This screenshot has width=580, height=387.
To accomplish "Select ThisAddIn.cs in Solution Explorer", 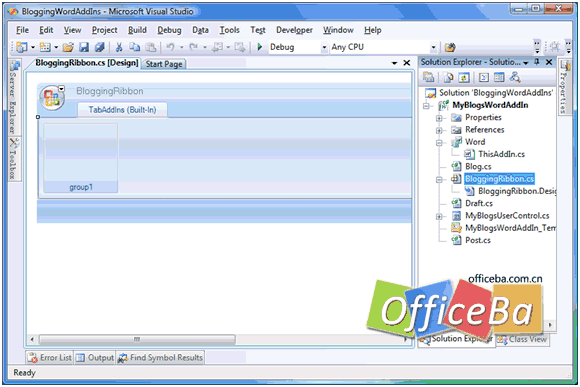I will (501, 154).
